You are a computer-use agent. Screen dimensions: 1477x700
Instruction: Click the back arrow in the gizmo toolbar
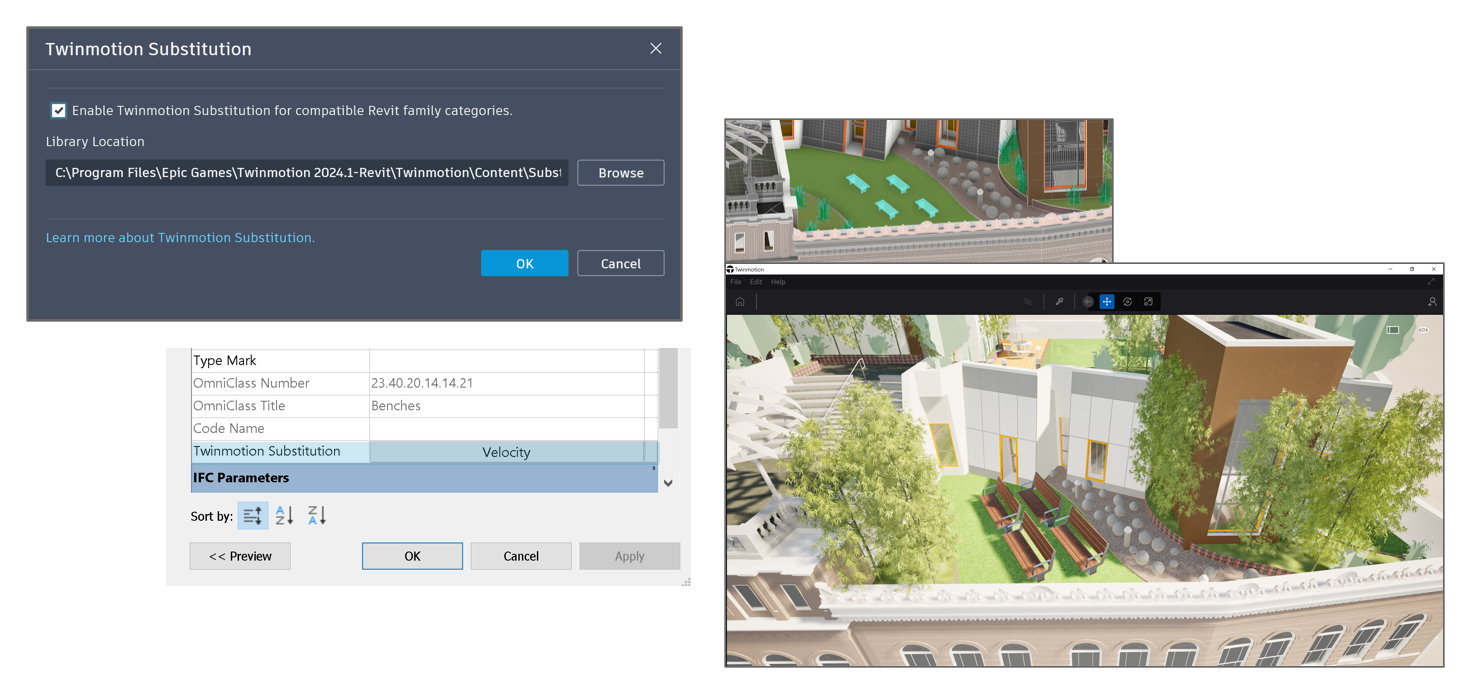coord(1088,301)
